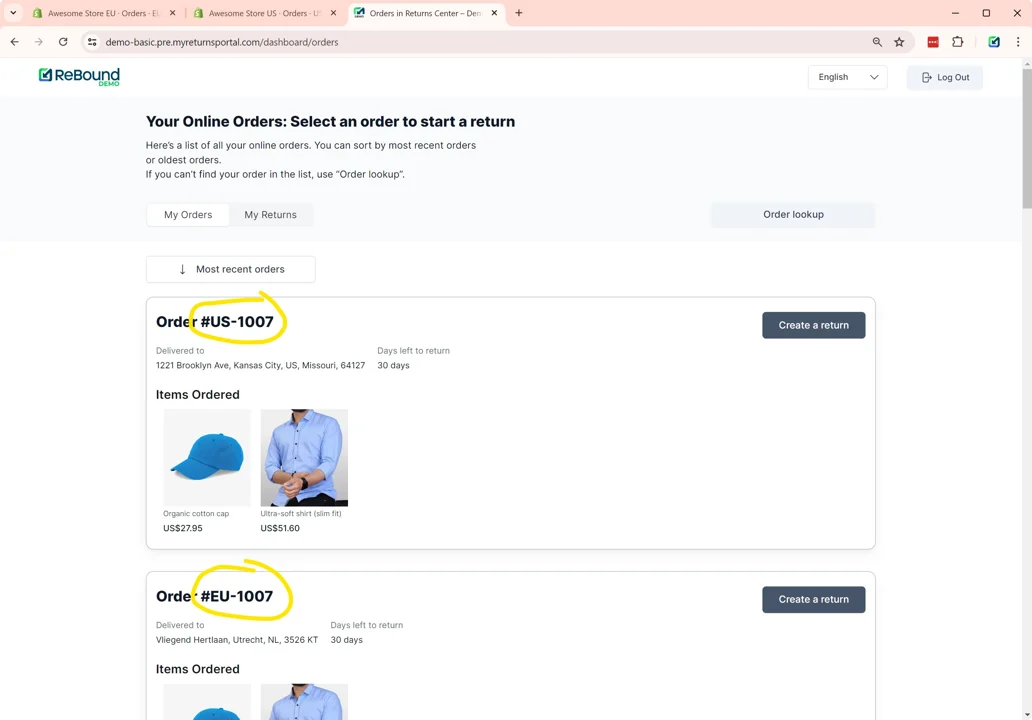
Task: Click the US$51.60 price
Action: click(280, 528)
